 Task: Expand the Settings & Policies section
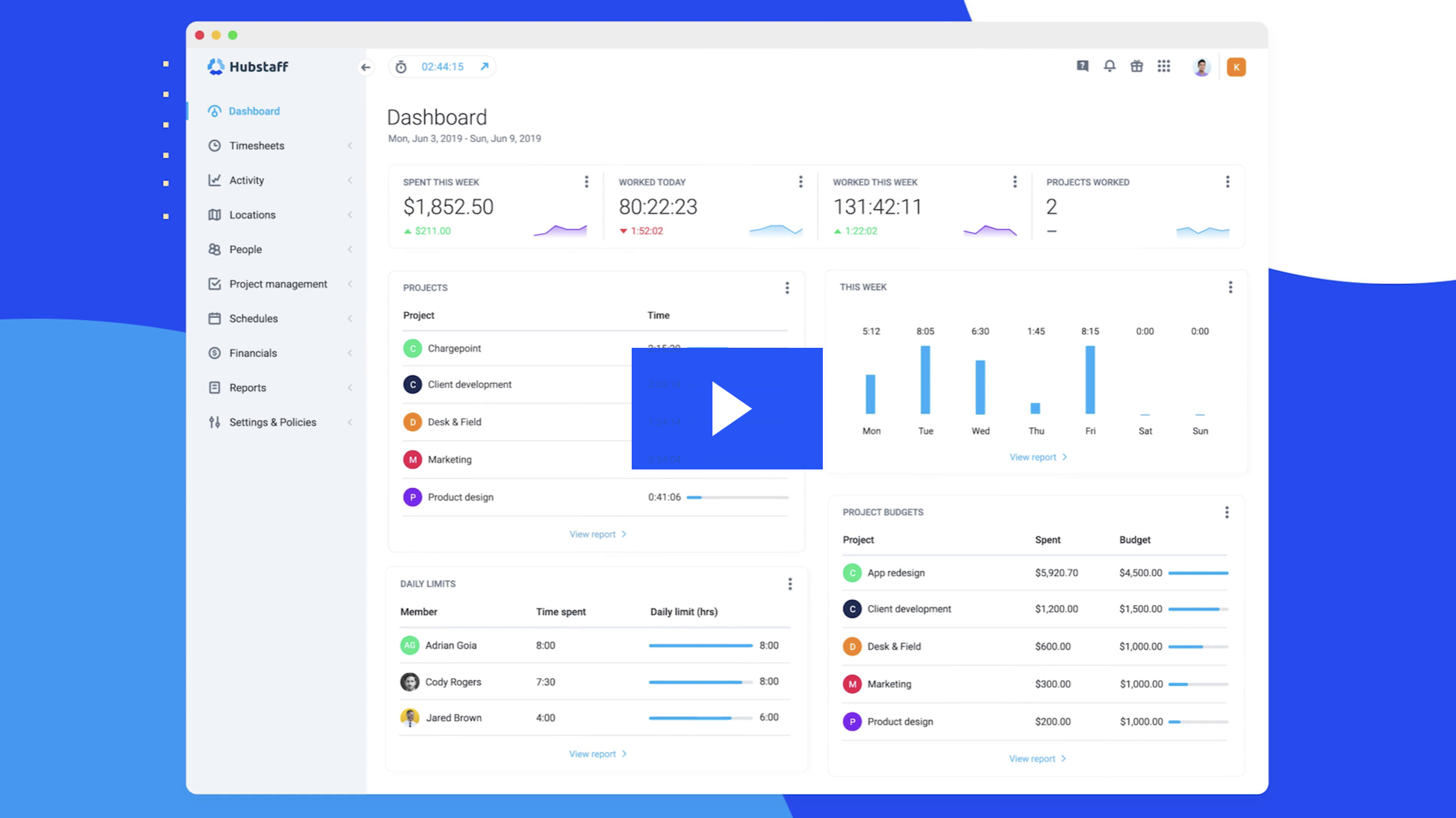pos(273,422)
